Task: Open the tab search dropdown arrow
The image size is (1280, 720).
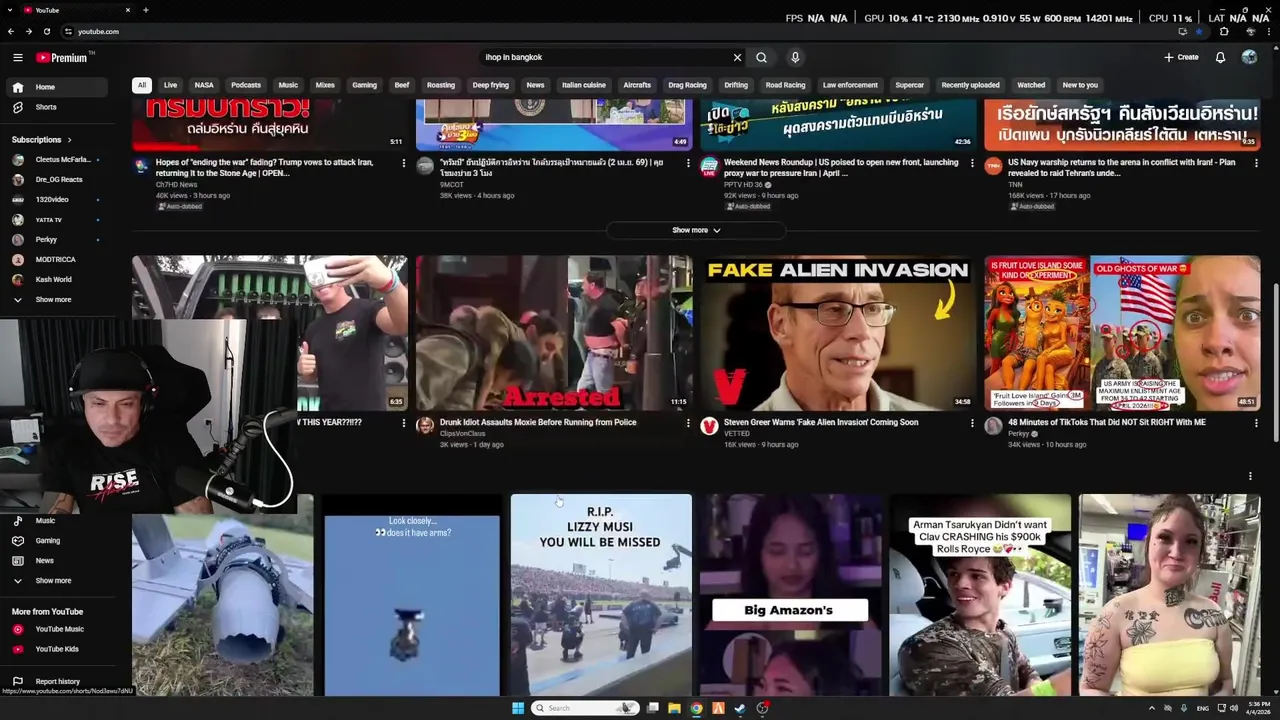Action: click(10, 10)
